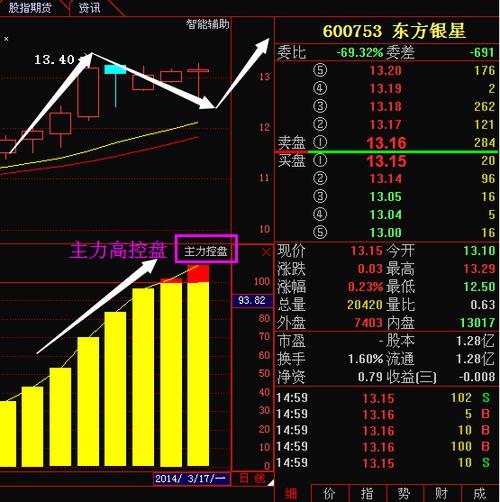The height and width of the screenshot is (502, 500).
Task: Click the indicator value box 93.82
Action: pyautogui.click(x=252, y=300)
